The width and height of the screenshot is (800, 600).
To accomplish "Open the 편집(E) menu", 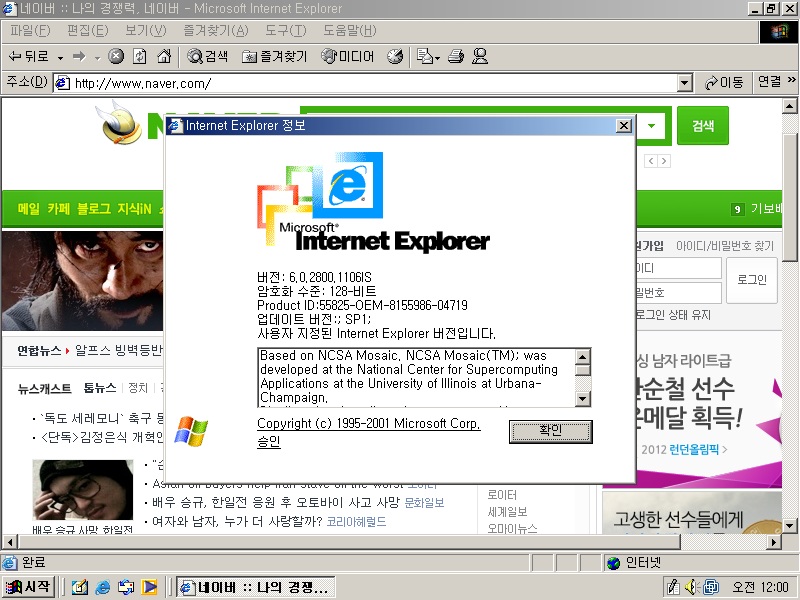I will coord(88,31).
